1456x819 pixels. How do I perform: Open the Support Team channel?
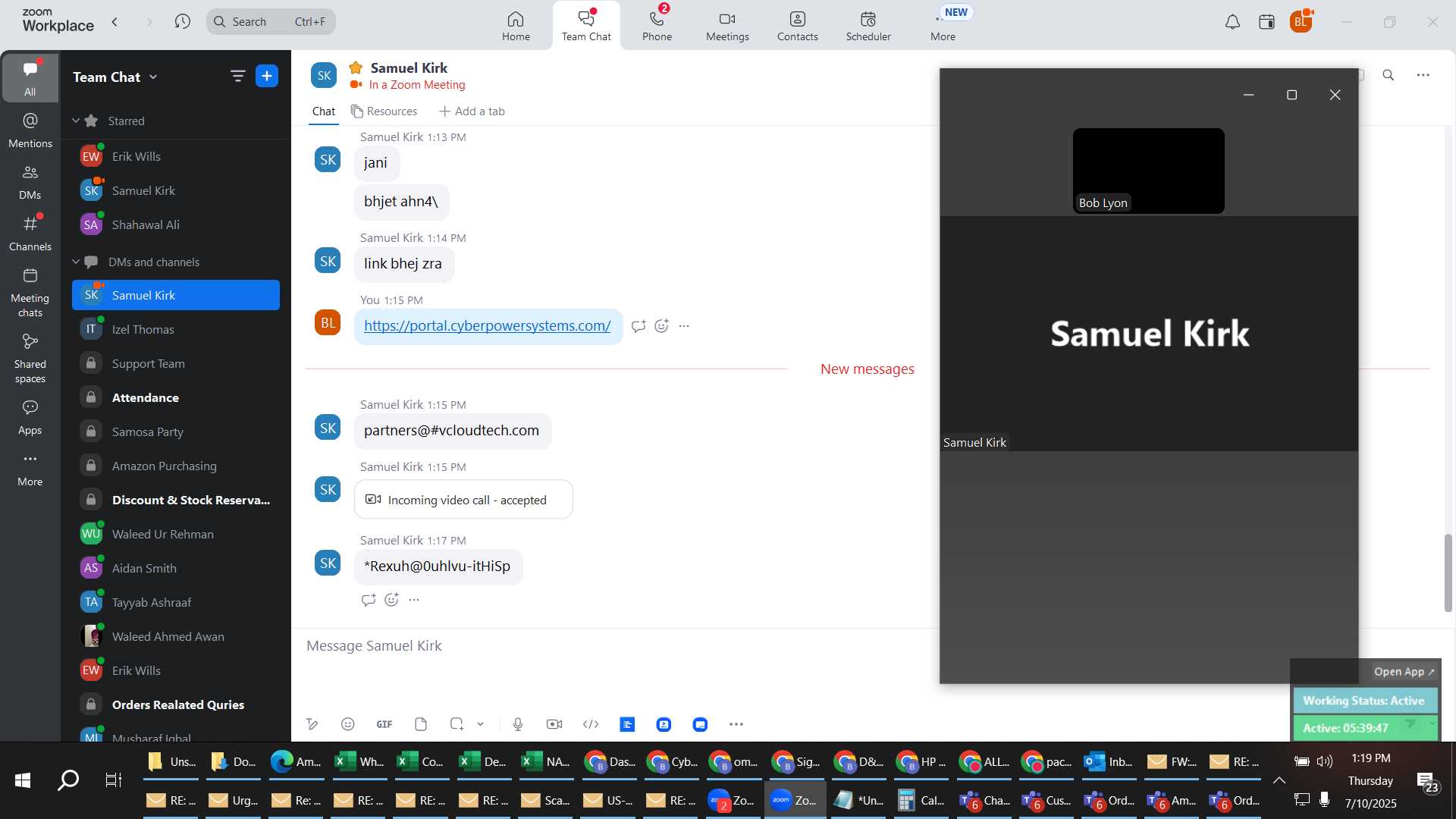[x=176, y=363]
